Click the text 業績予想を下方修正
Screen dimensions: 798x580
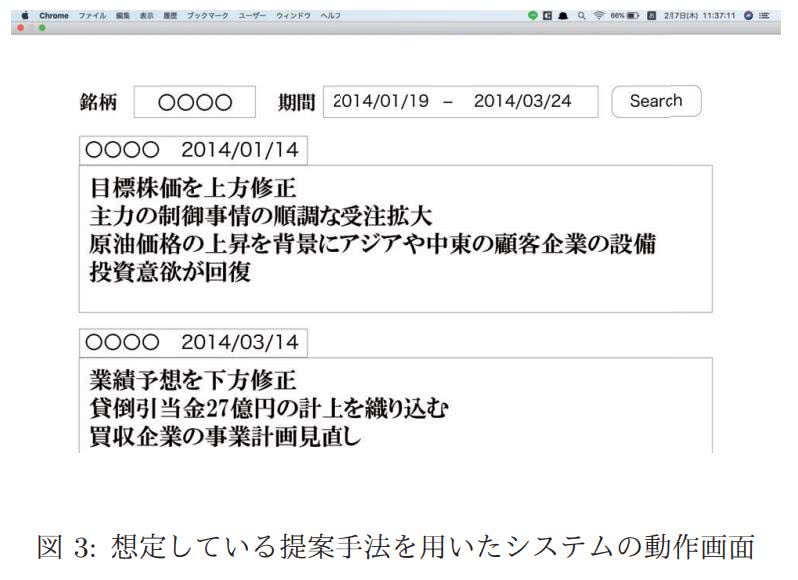(193, 380)
